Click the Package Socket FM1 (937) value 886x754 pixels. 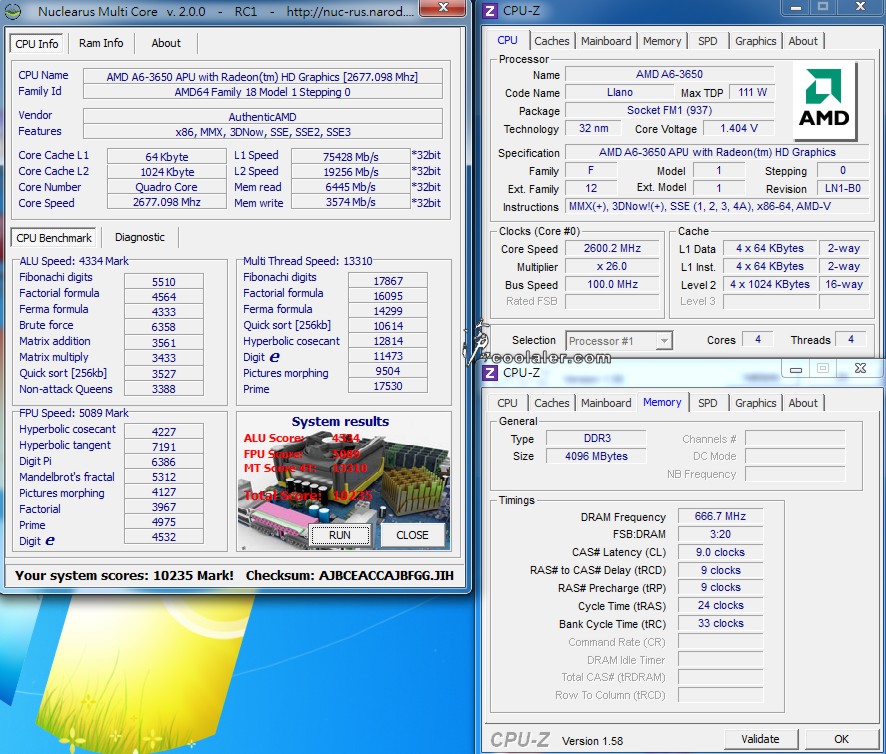coord(670,110)
